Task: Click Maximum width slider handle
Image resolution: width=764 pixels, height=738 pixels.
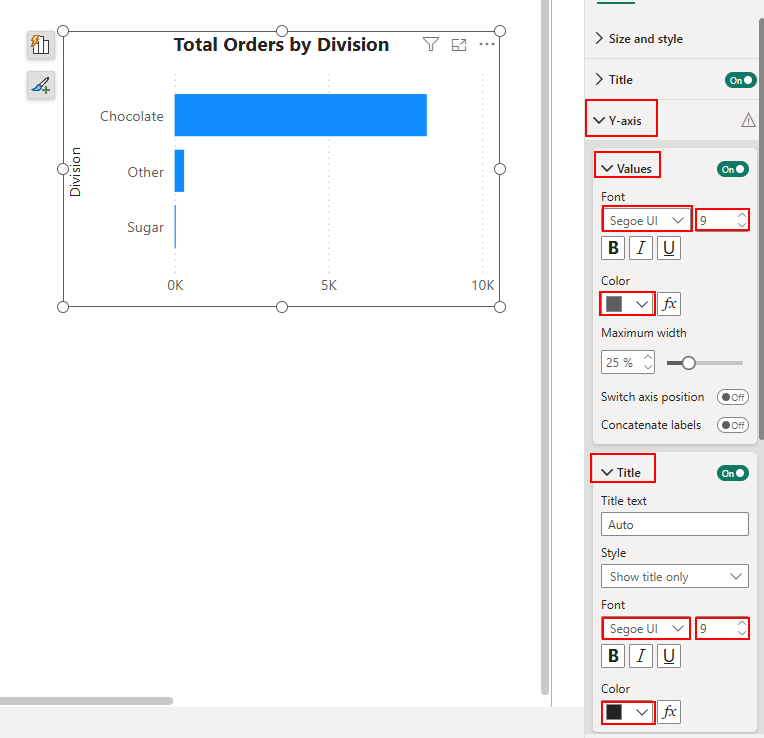Action: [x=688, y=363]
